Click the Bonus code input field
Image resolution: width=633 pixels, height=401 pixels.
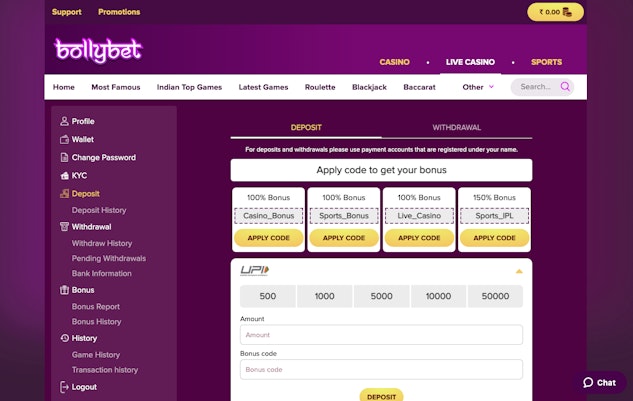coord(381,369)
